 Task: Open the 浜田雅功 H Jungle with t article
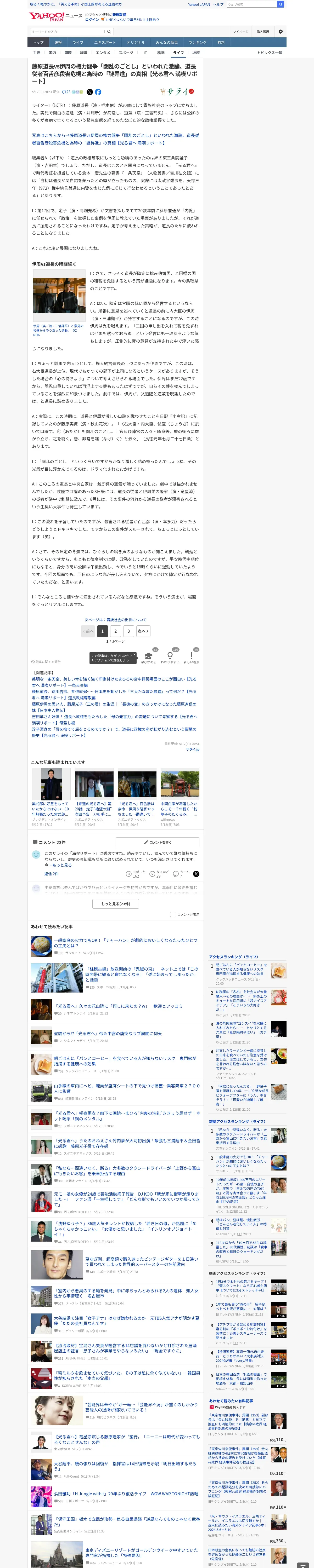126,1494
